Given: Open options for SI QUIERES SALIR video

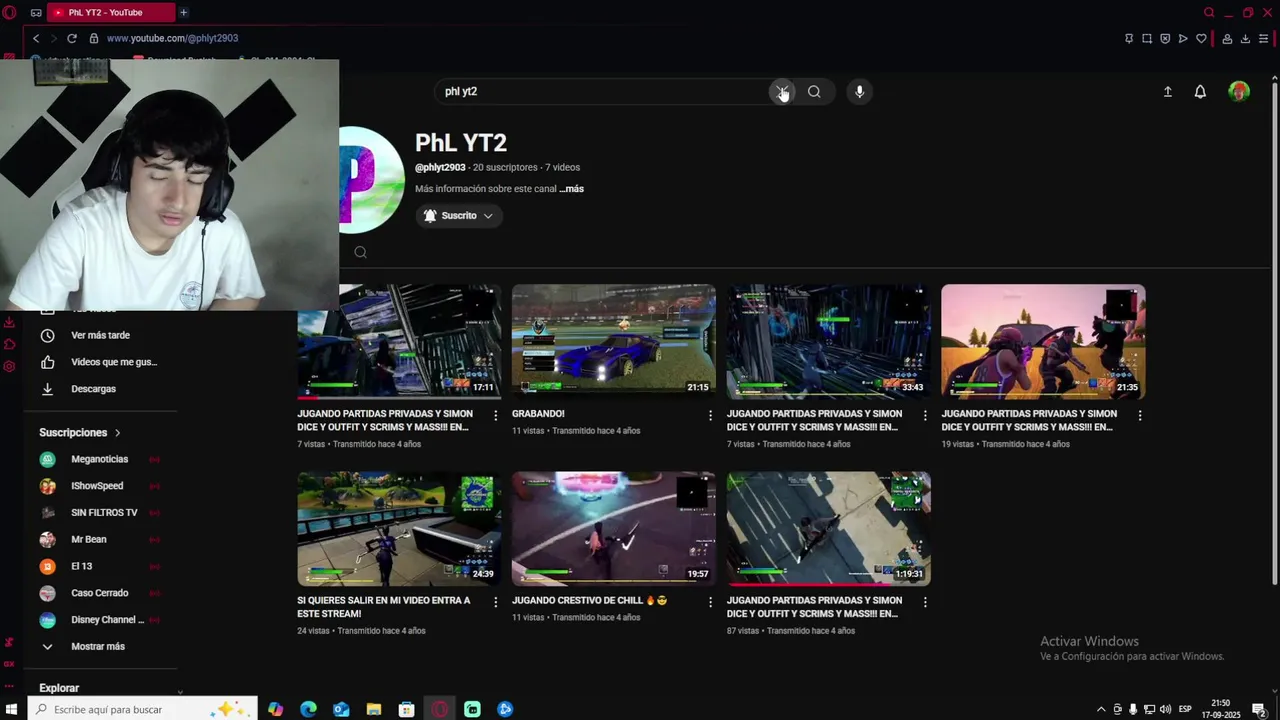Looking at the screenshot, I should click(x=495, y=602).
